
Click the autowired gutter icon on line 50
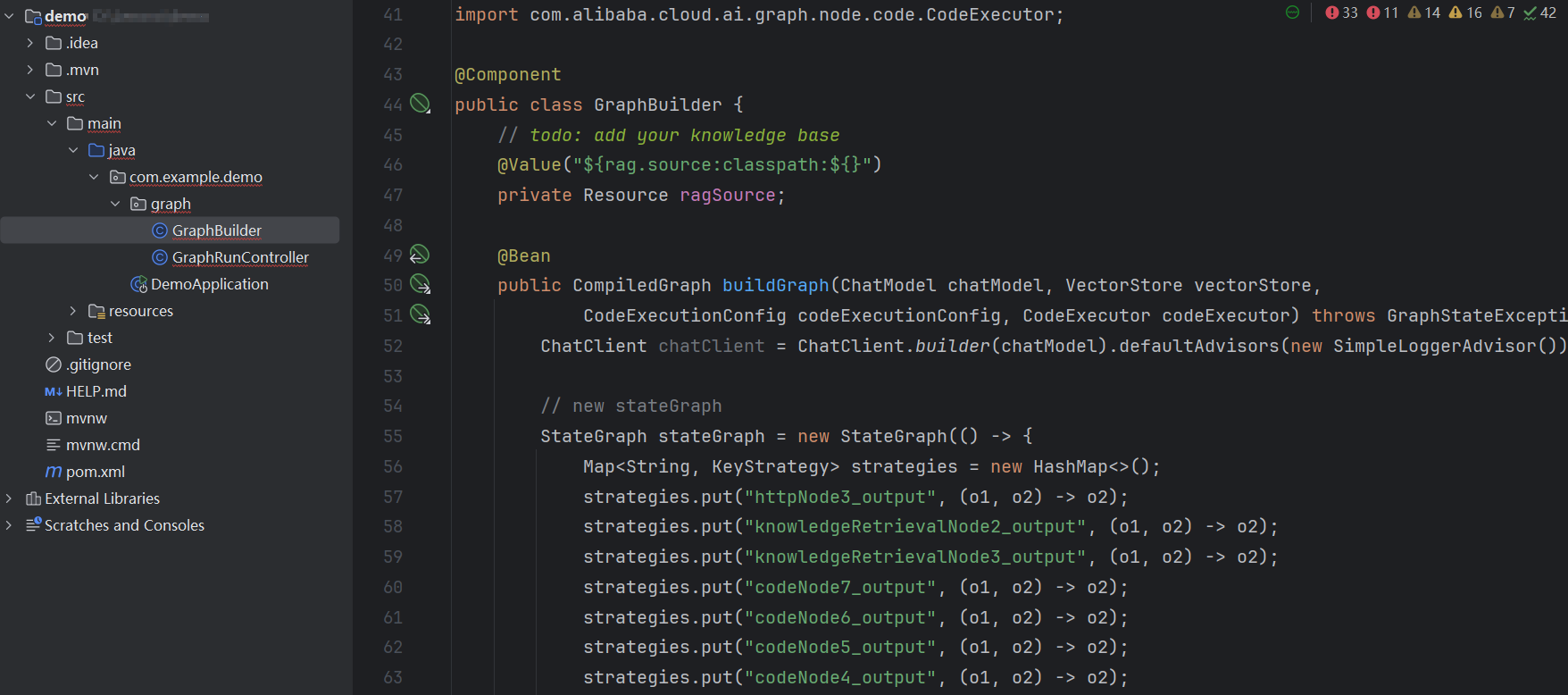(x=420, y=284)
